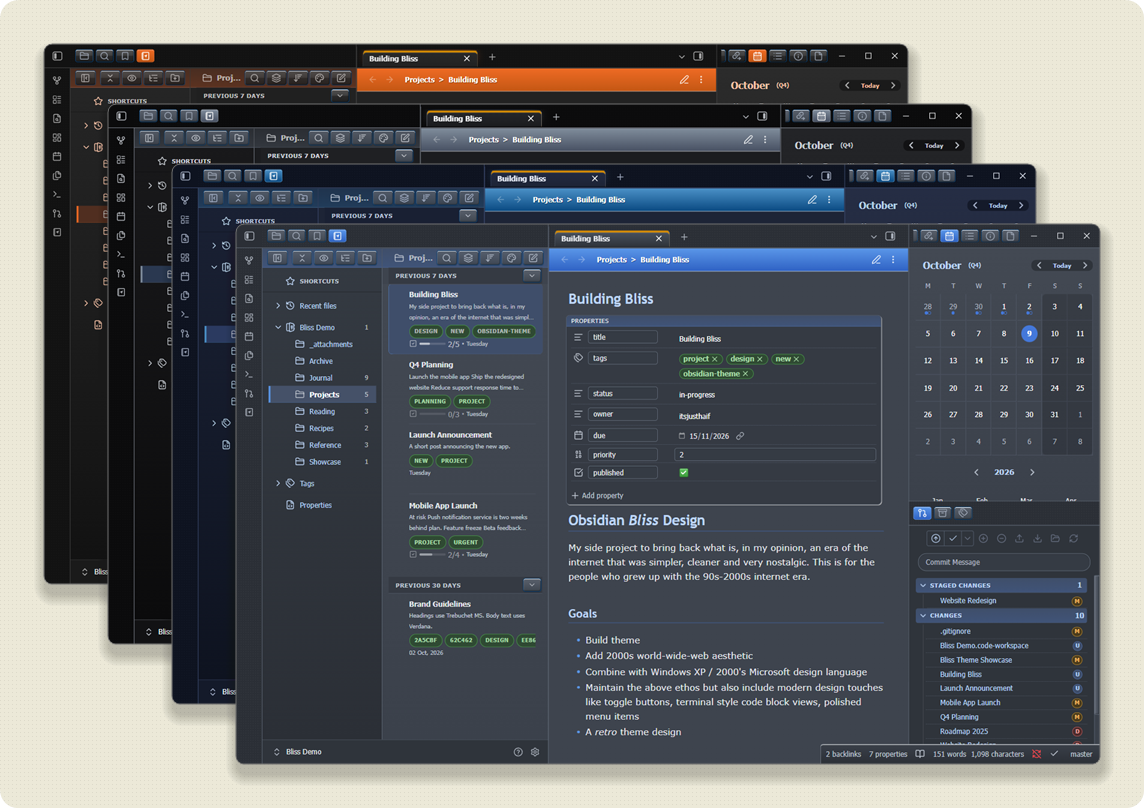Open Journal folder in navigation tree
This screenshot has width=1144, height=808.
coord(322,377)
